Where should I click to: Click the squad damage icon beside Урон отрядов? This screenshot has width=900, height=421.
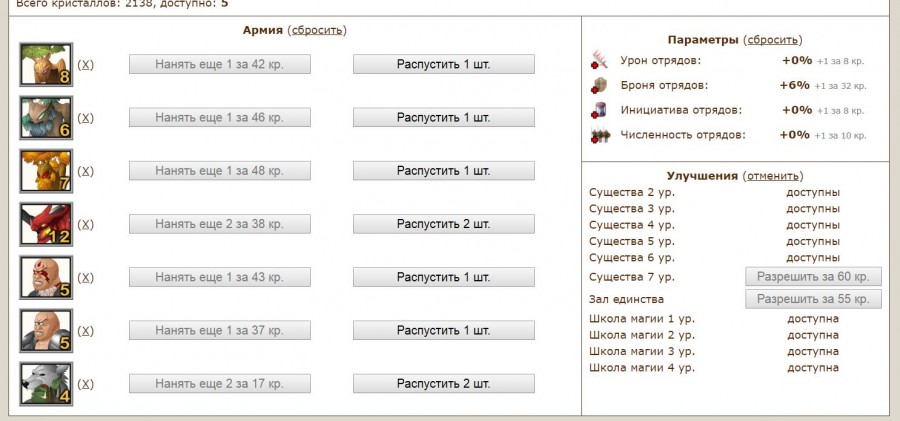click(x=600, y=60)
